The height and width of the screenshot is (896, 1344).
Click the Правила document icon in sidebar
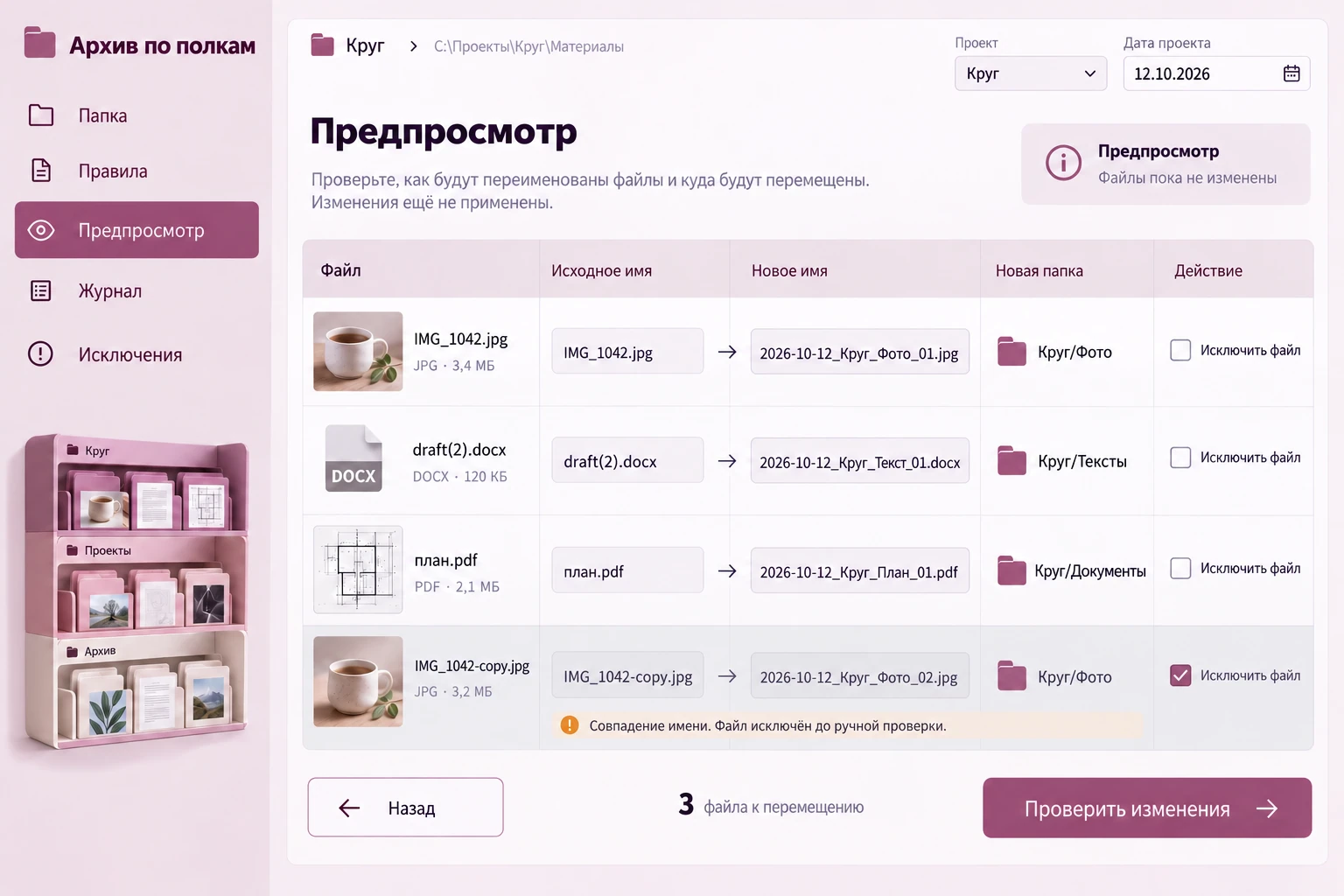[x=41, y=170]
